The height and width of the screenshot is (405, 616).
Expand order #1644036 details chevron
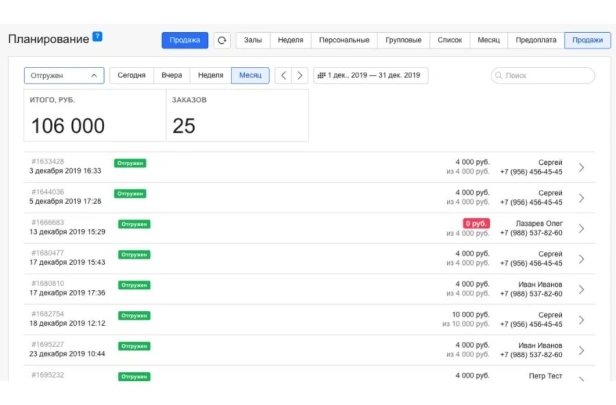pyautogui.click(x=582, y=198)
